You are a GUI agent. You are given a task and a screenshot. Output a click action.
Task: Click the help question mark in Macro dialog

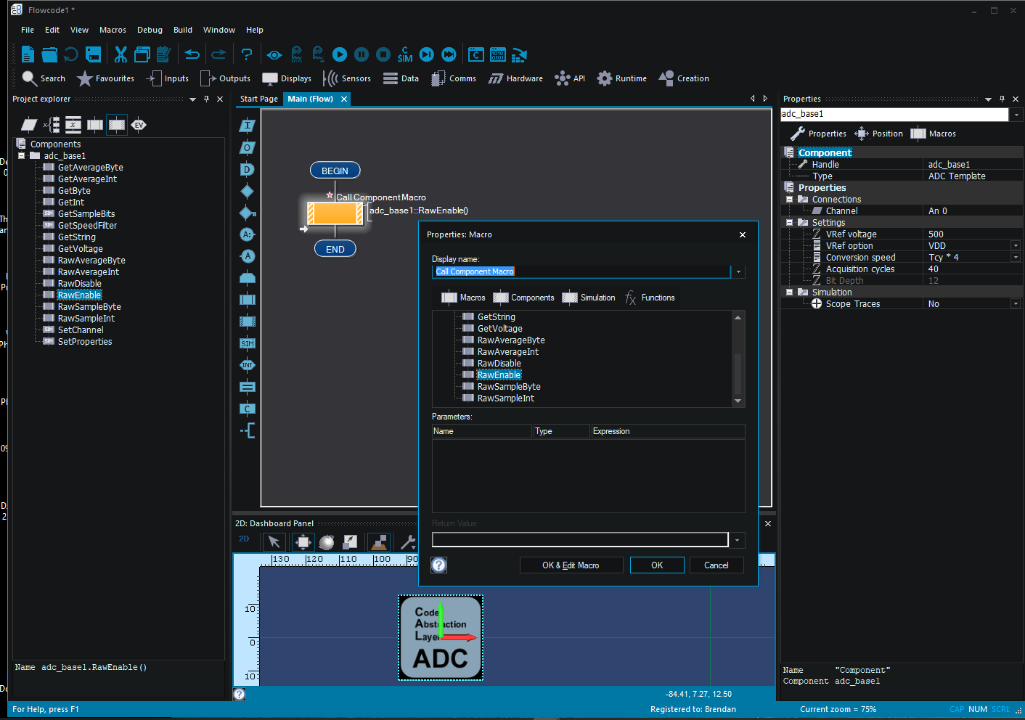[x=438, y=565]
